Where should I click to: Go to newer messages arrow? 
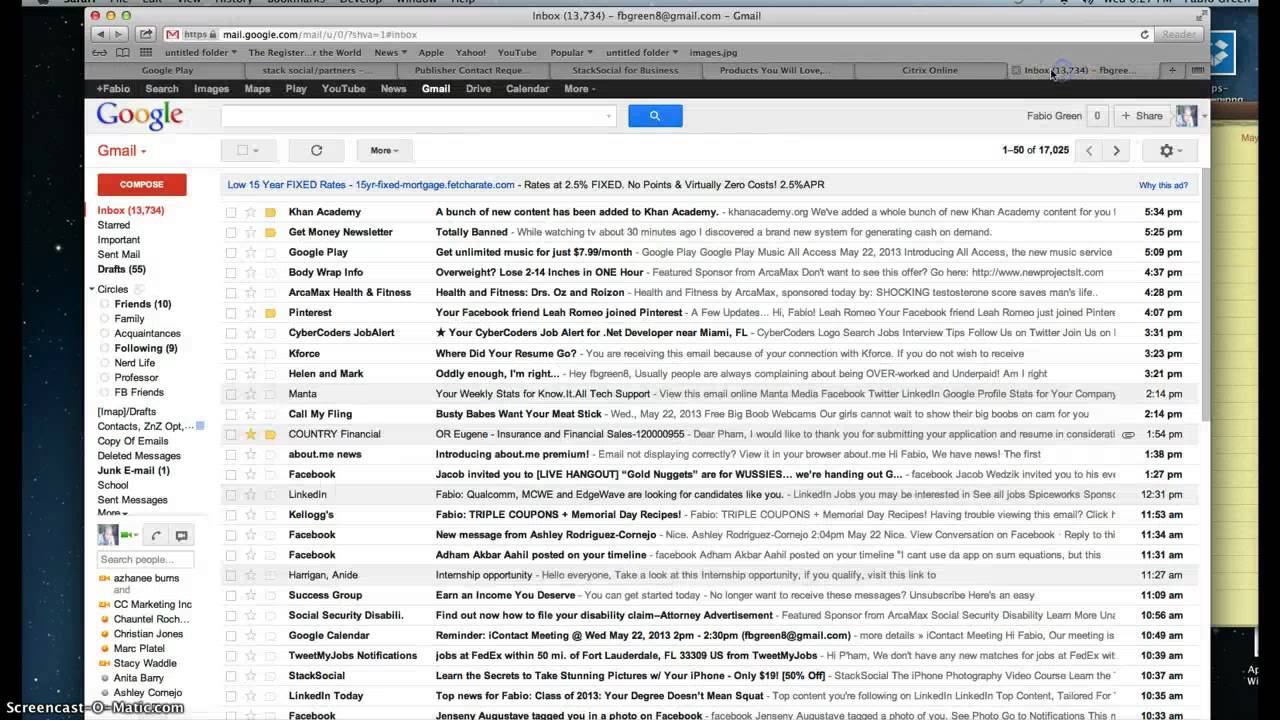(x=1089, y=150)
